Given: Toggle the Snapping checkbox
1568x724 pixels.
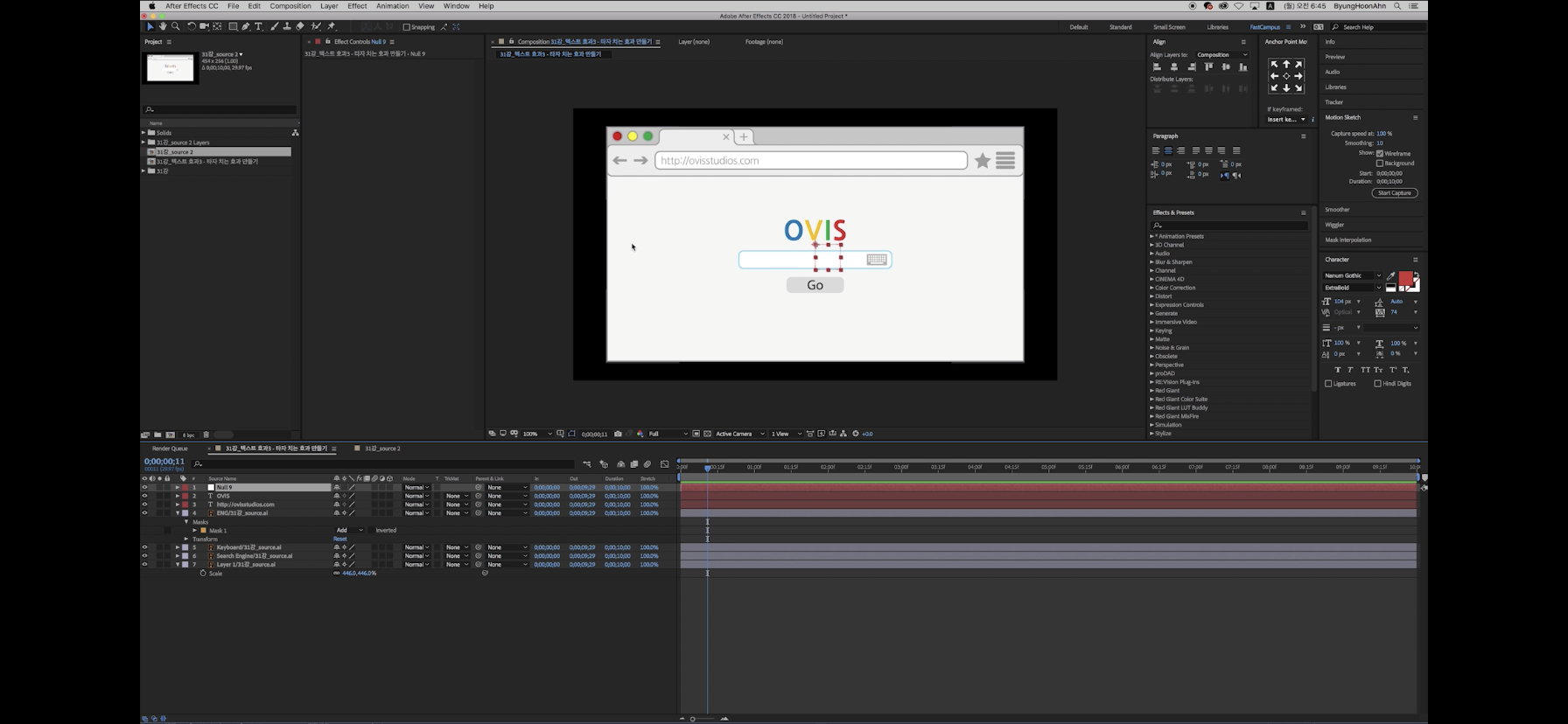Looking at the screenshot, I should click(407, 27).
